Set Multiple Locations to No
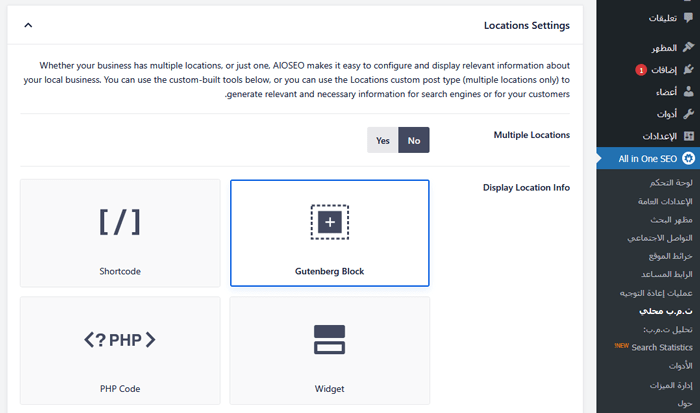 [x=414, y=141]
